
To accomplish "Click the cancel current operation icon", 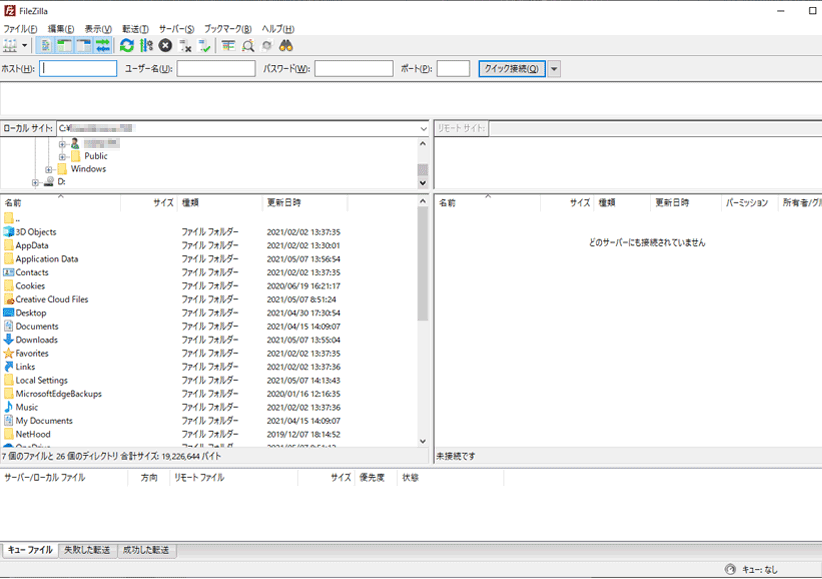I will pos(165,46).
